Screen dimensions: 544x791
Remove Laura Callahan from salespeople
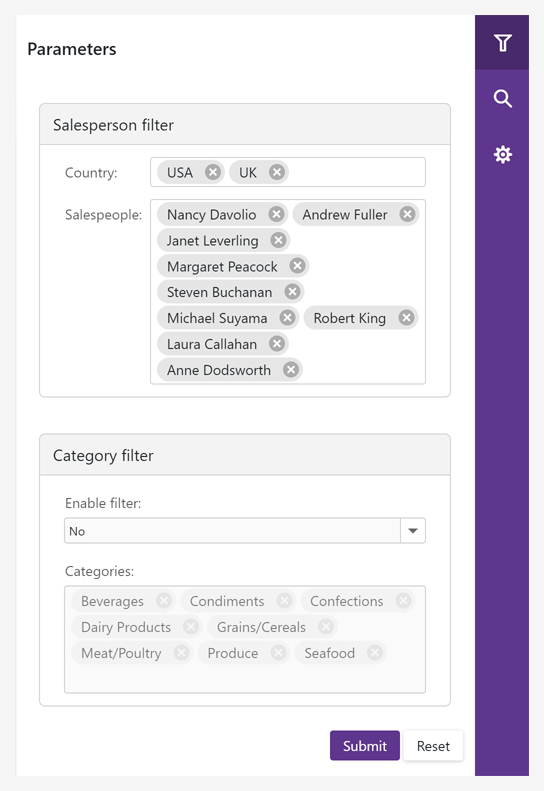point(277,344)
